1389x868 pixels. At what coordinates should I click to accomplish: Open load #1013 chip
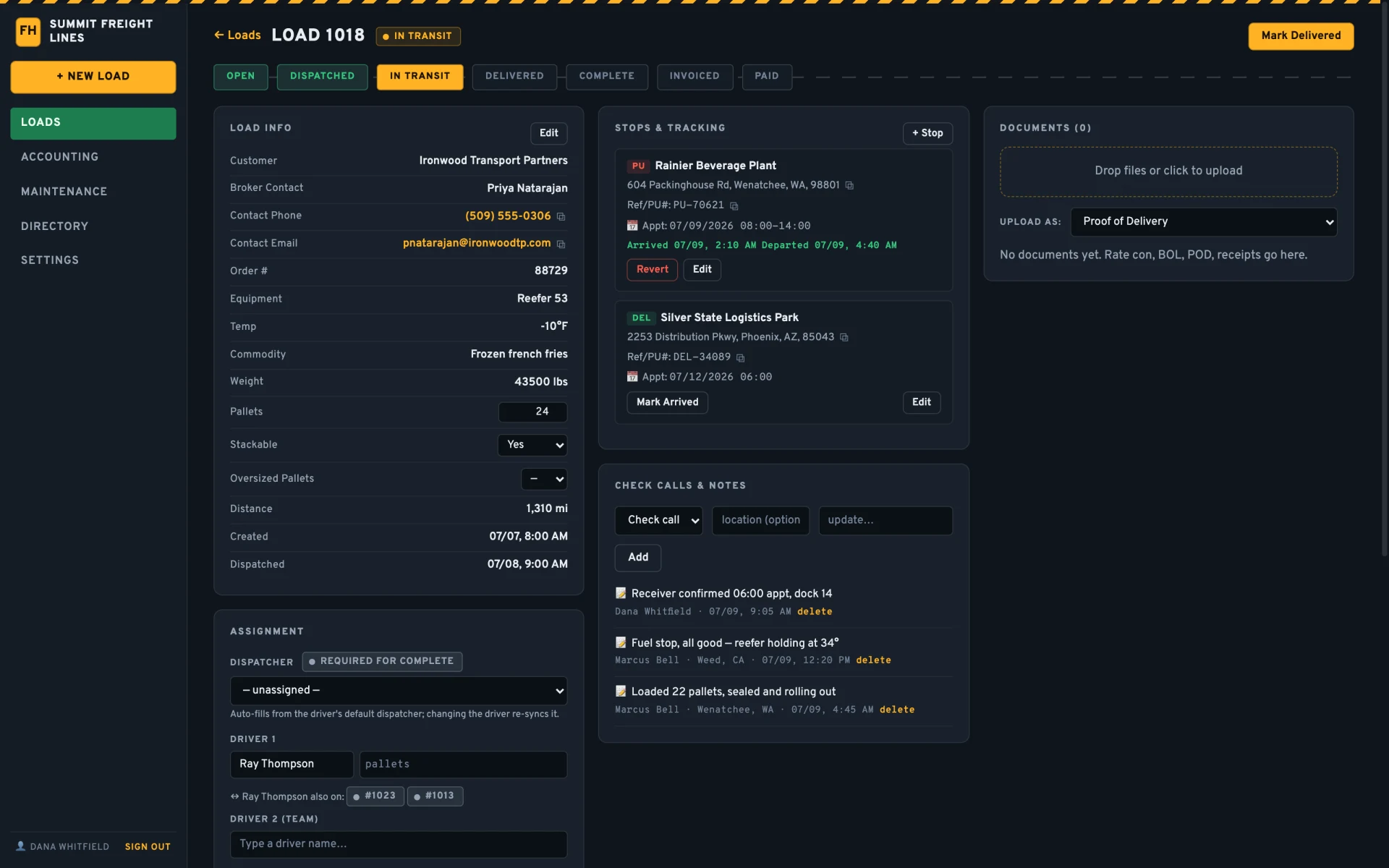(x=436, y=796)
